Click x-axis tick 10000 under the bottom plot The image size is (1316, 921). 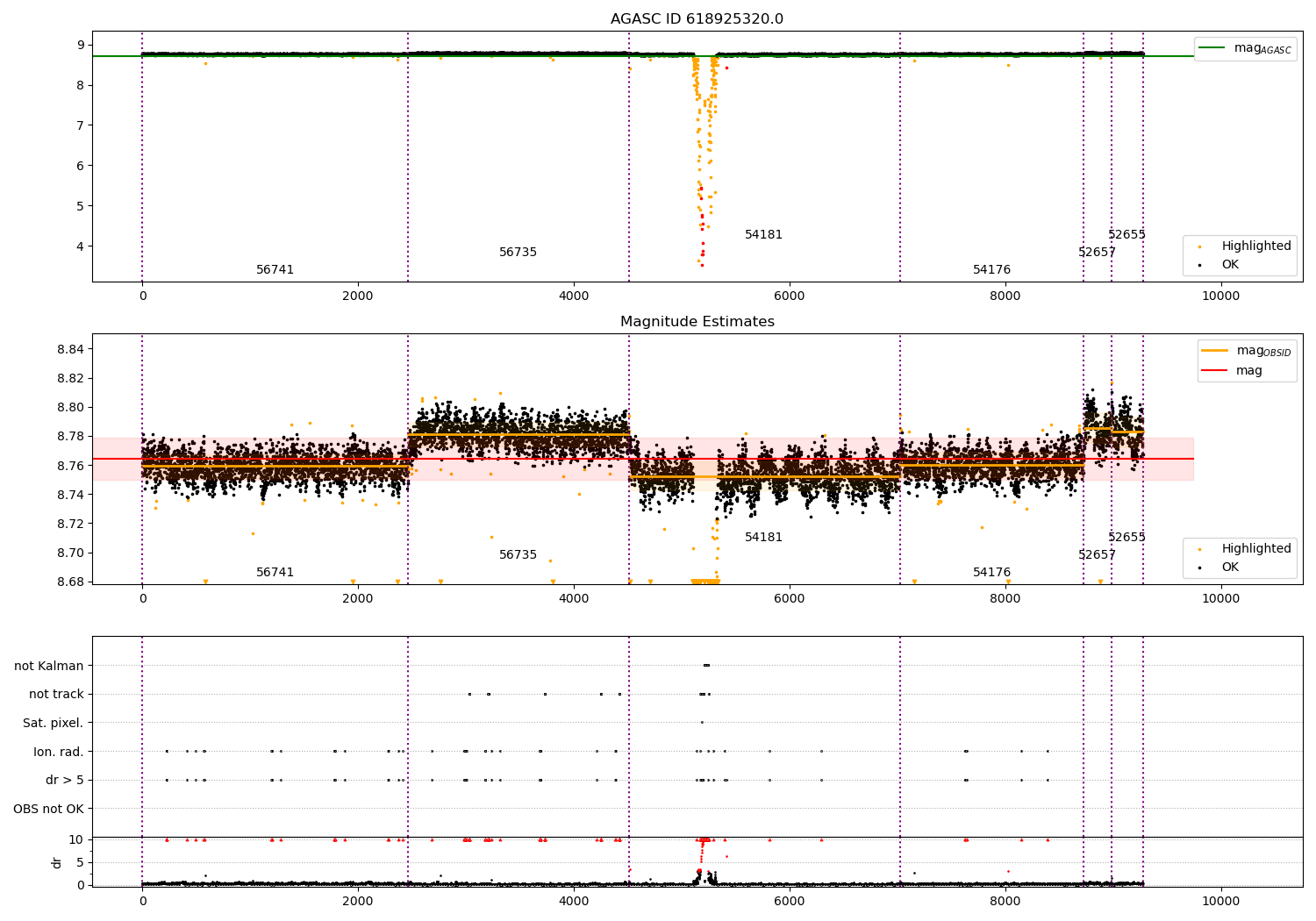(x=1220, y=901)
